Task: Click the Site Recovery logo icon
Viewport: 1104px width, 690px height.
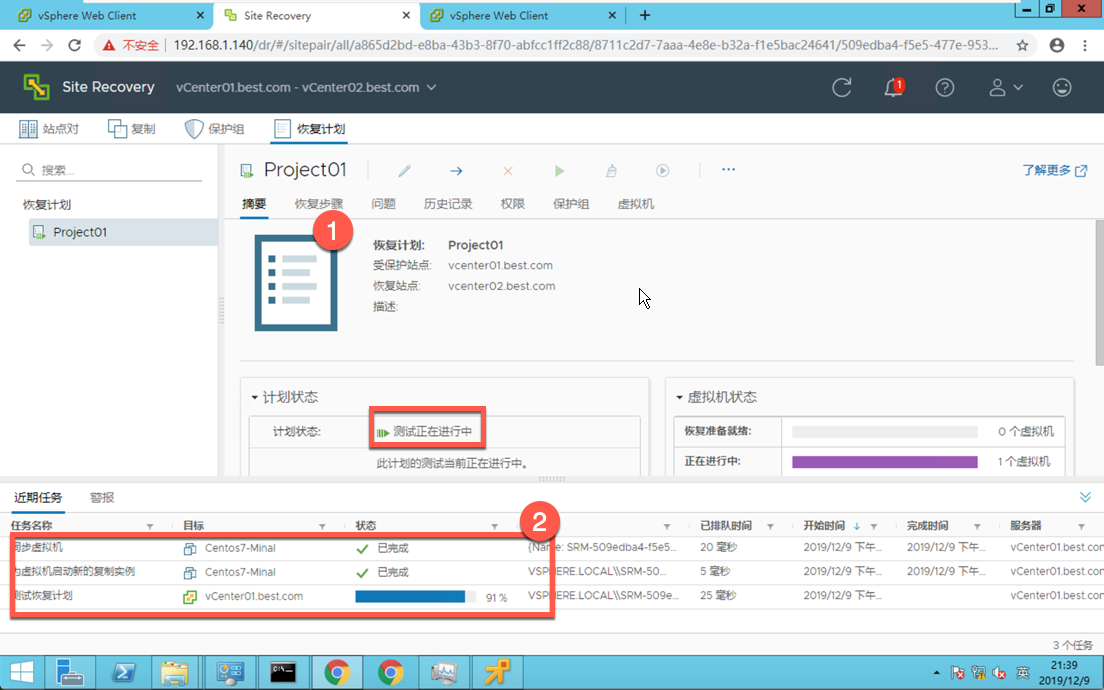Action: pos(37,87)
